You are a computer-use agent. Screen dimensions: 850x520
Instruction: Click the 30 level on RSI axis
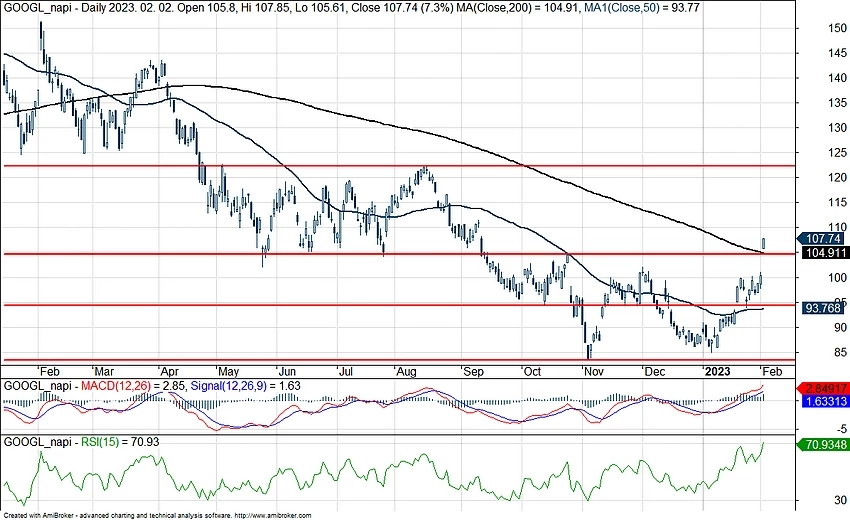pyautogui.click(x=841, y=499)
